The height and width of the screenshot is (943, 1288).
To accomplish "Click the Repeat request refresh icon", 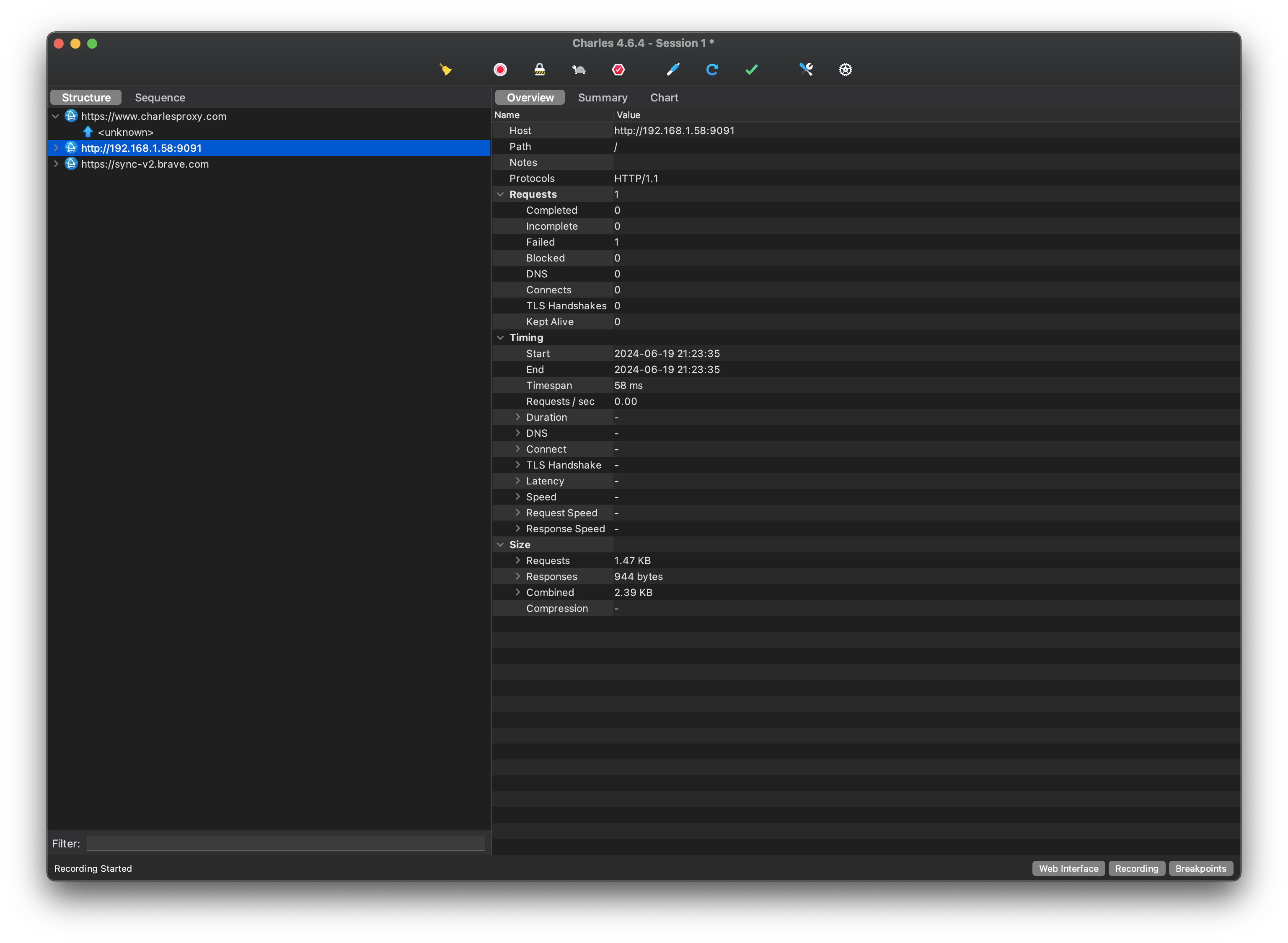I will 712,70.
